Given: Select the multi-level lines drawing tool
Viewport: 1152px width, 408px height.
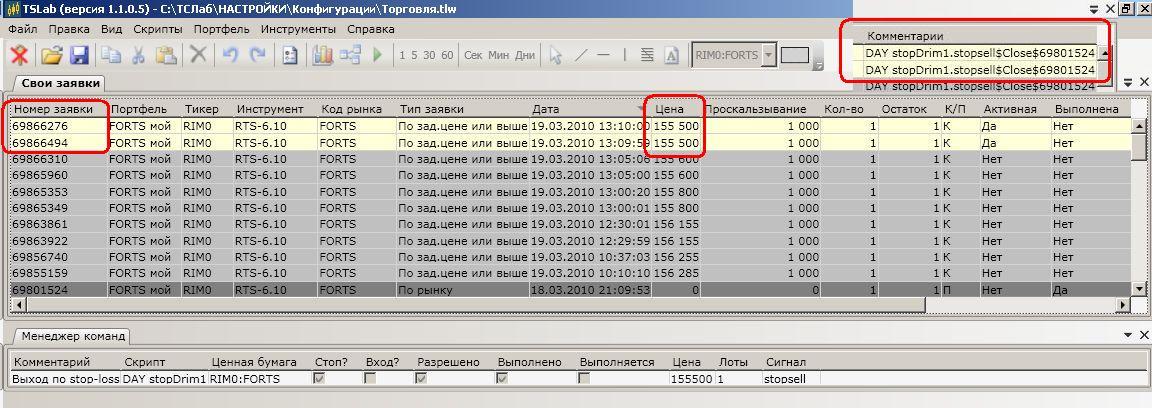Looking at the screenshot, I should point(647,55).
